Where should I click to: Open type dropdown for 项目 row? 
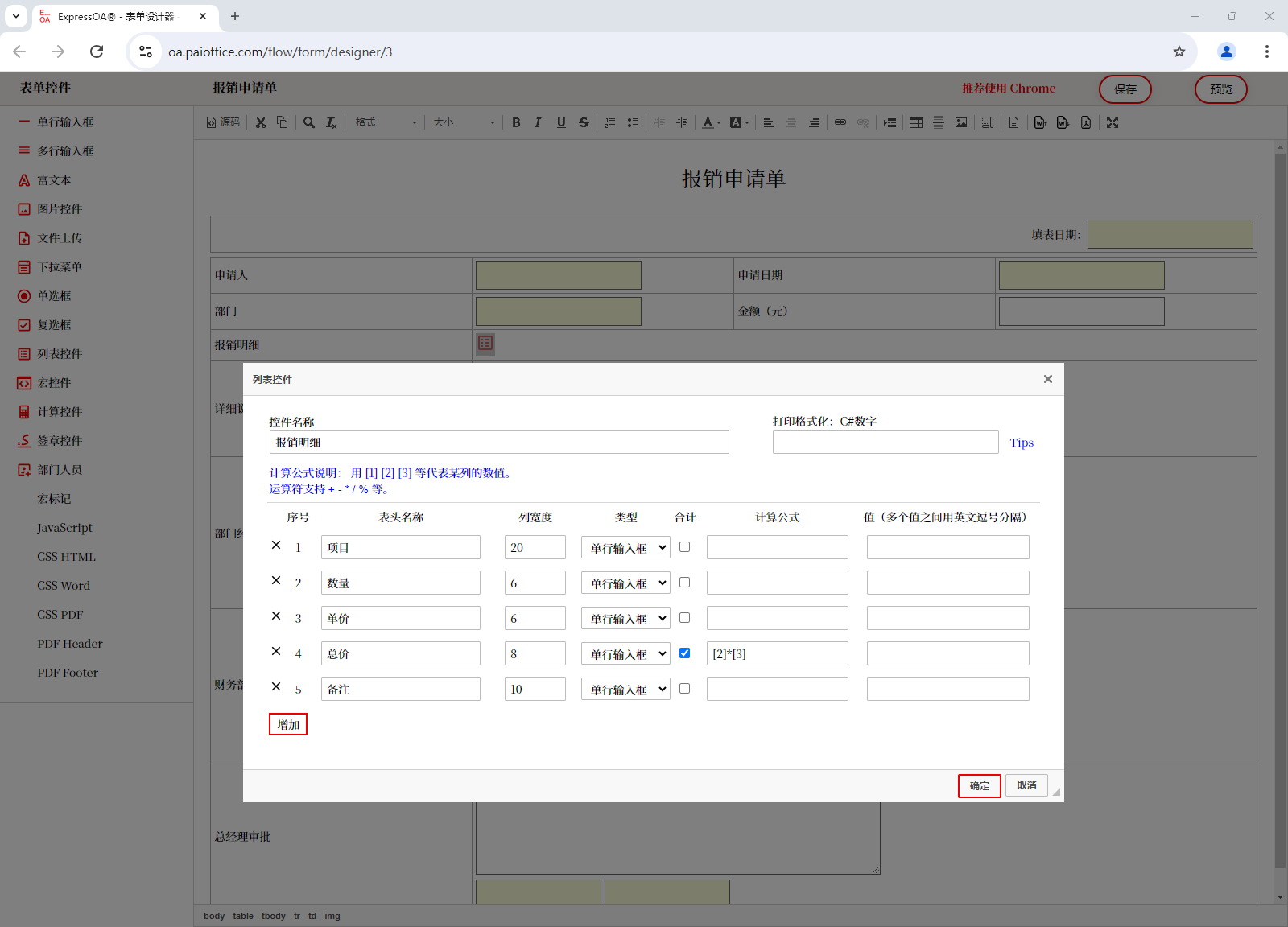625,547
